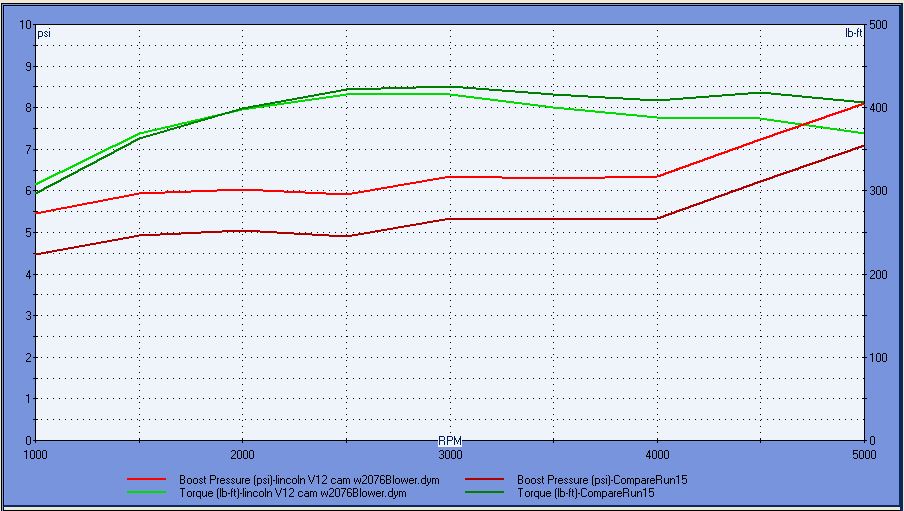Click the 500 value on the lb-ft axis
The height and width of the screenshot is (511, 904).
(x=877, y=25)
